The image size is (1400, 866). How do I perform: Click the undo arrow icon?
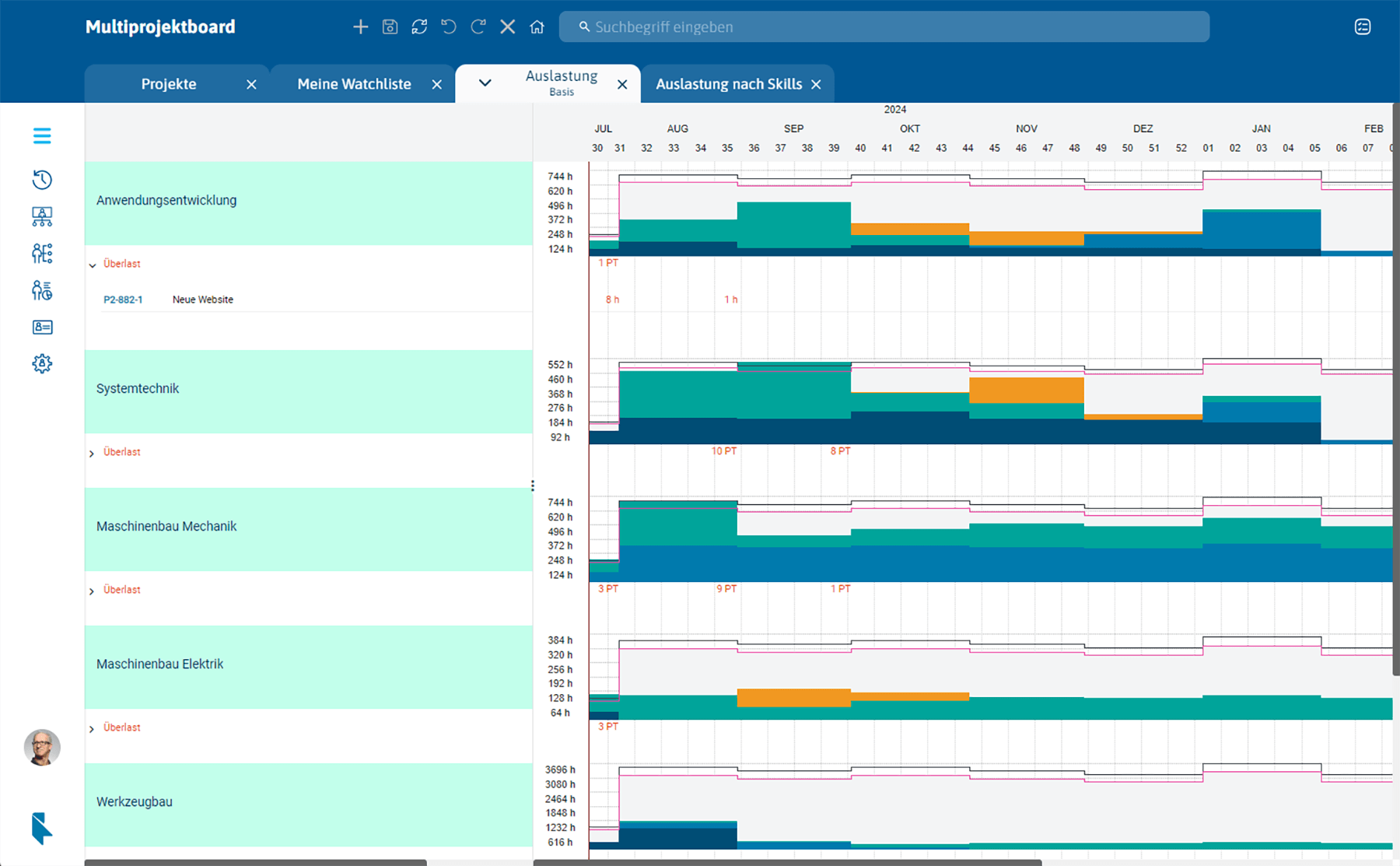pos(449,27)
